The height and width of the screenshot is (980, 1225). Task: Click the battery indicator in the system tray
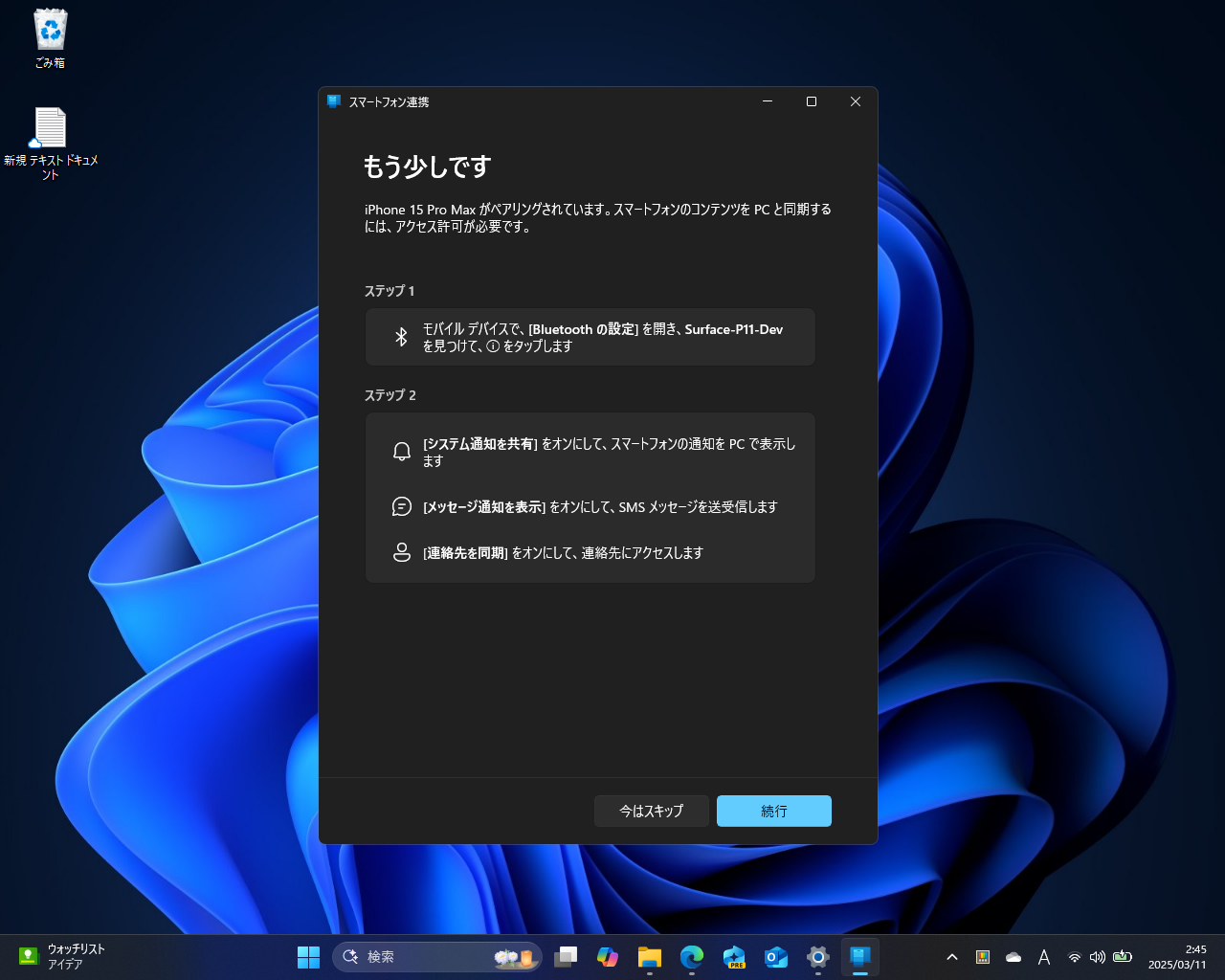(x=1122, y=957)
